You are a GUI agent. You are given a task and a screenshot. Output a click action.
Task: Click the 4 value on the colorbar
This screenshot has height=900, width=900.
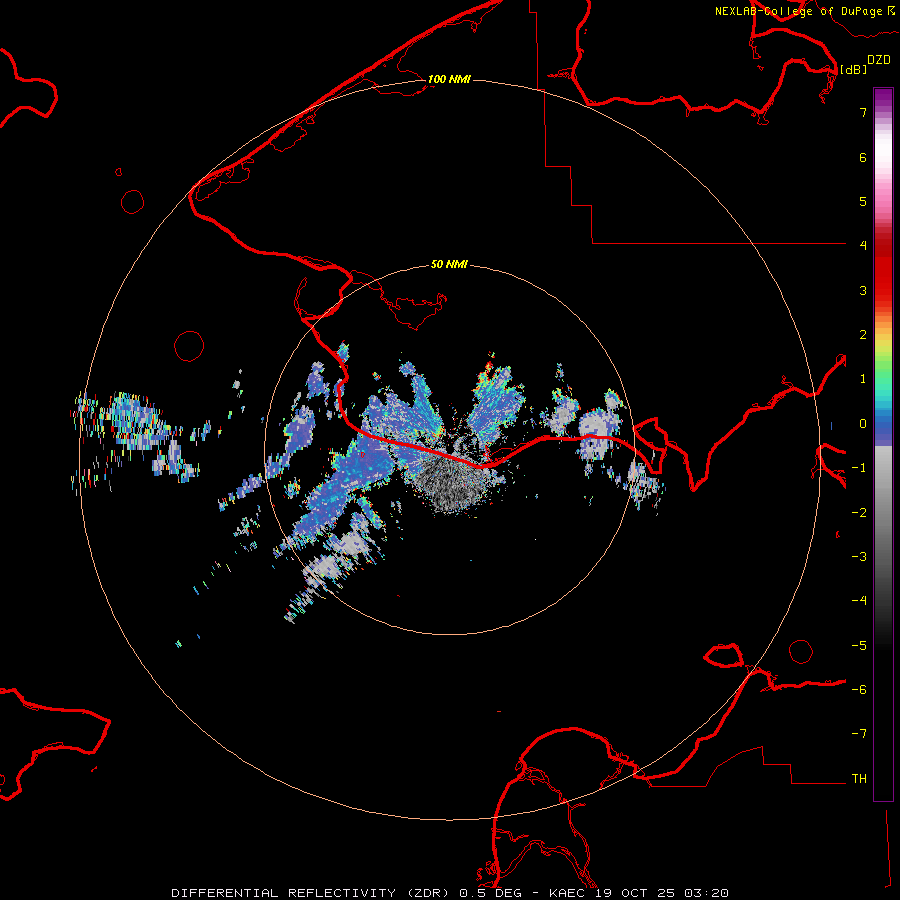(x=863, y=246)
